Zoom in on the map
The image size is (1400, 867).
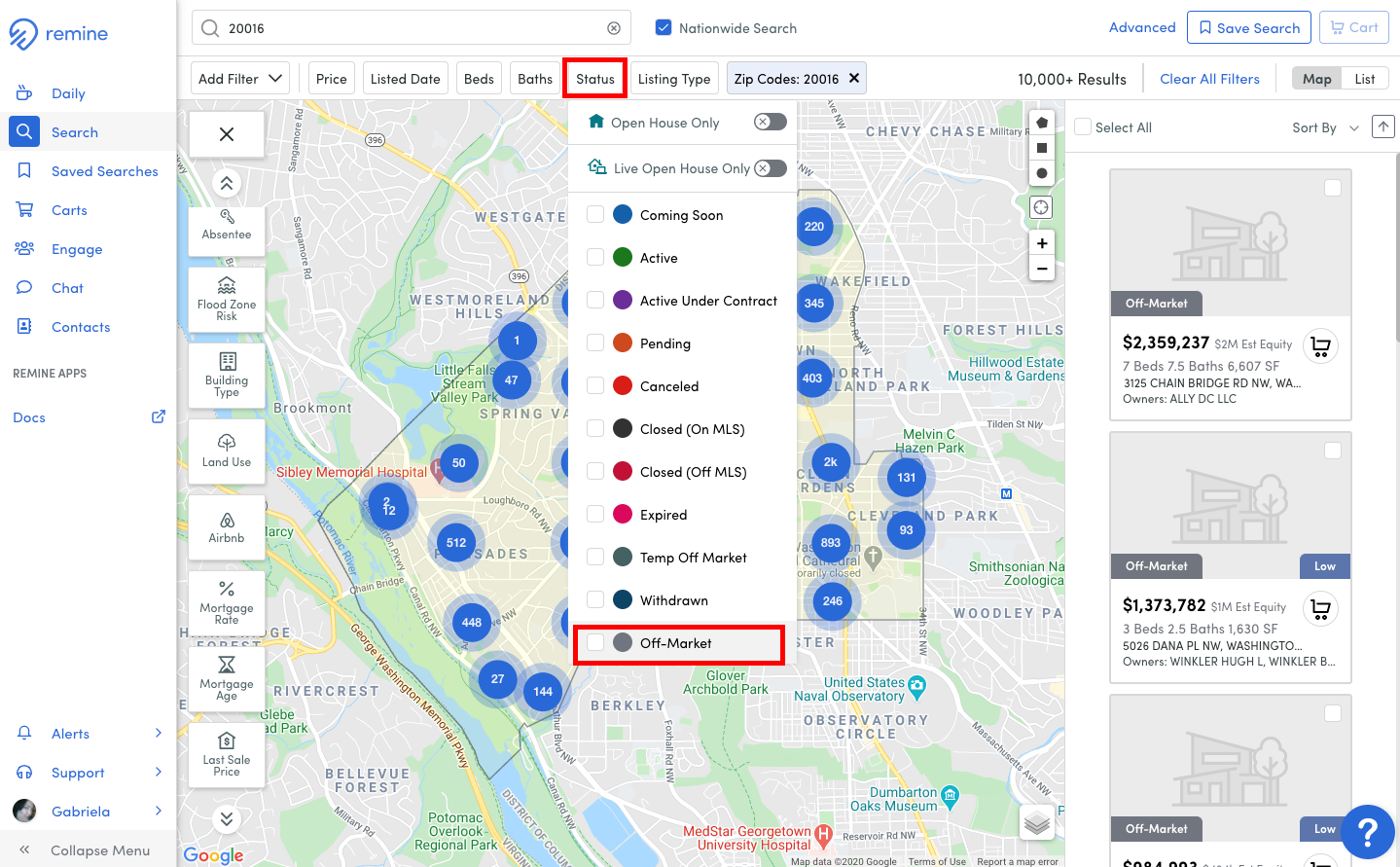tap(1042, 243)
